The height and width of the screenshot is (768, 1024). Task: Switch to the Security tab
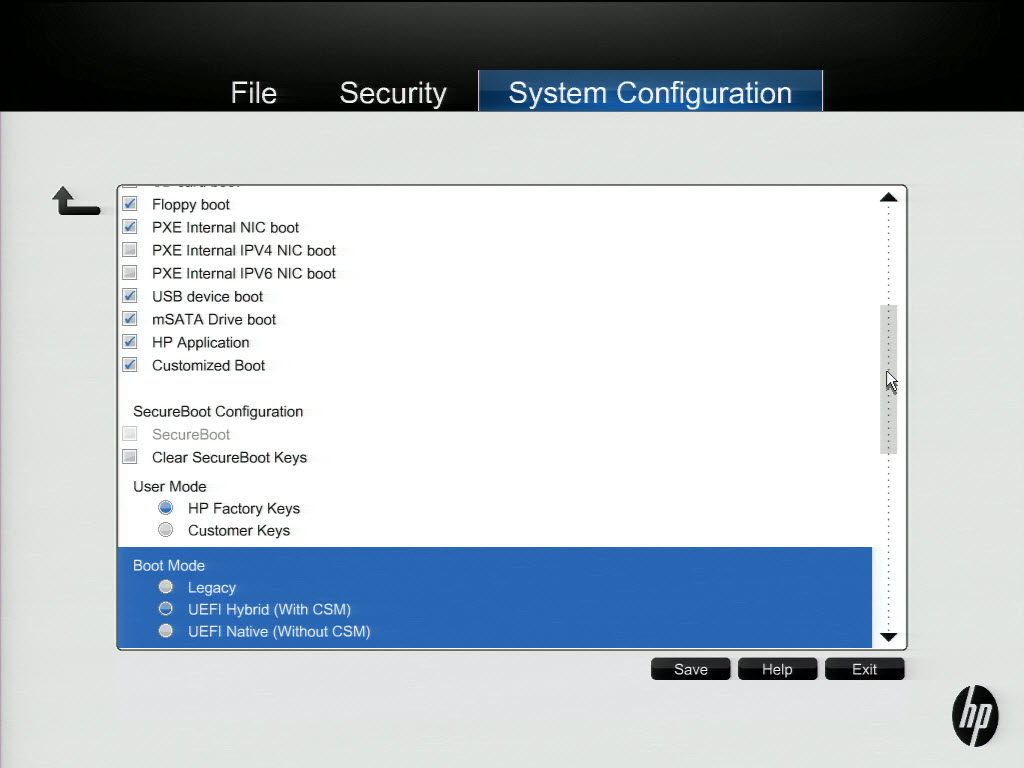392,93
